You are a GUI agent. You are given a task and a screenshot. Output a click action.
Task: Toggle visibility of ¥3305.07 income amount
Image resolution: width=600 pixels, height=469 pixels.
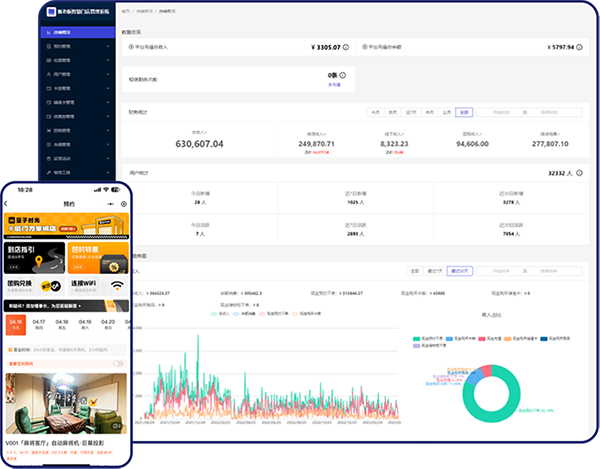pyautogui.click(x=348, y=47)
